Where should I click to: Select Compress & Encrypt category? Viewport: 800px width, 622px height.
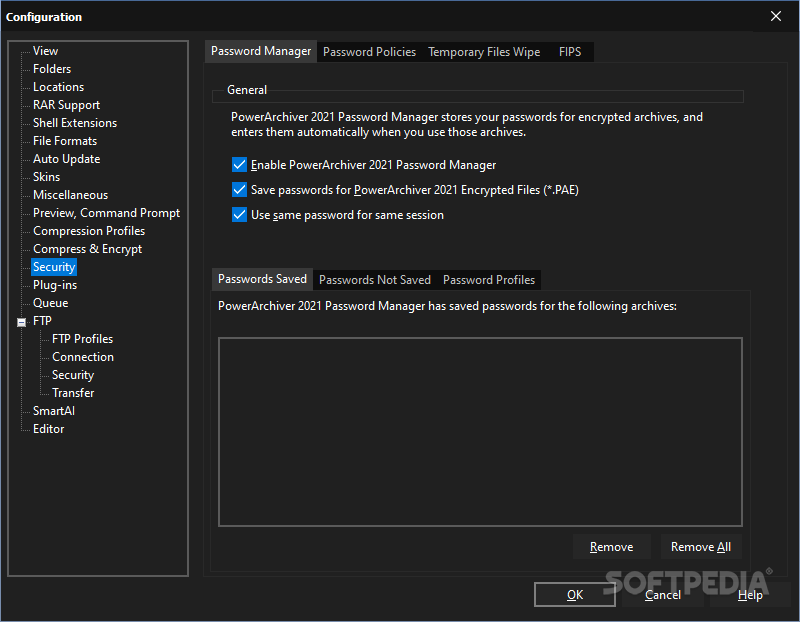pos(87,249)
